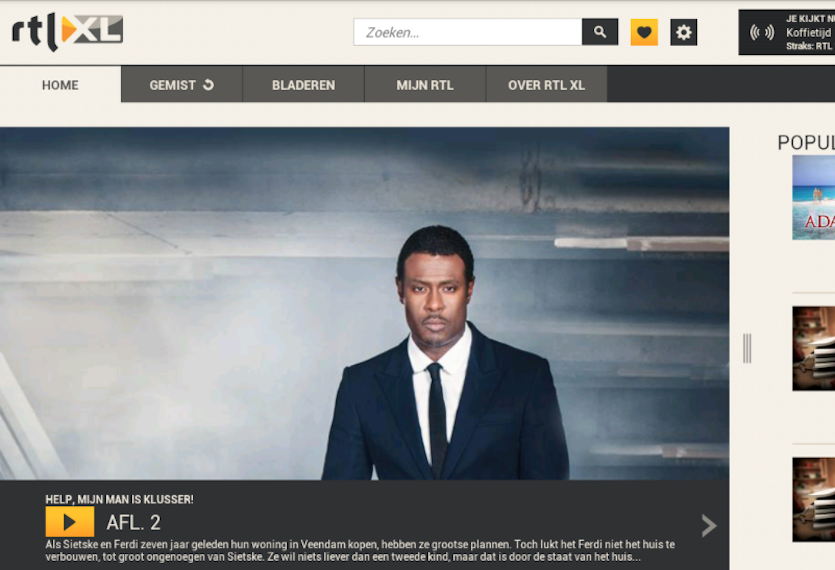This screenshot has height=570, width=835.
Task: Open the Mijn RTL tab
Action: 425,85
